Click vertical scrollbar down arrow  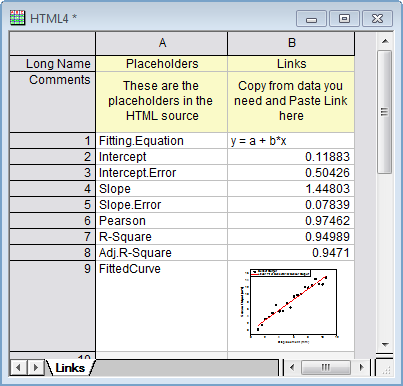click(x=385, y=344)
